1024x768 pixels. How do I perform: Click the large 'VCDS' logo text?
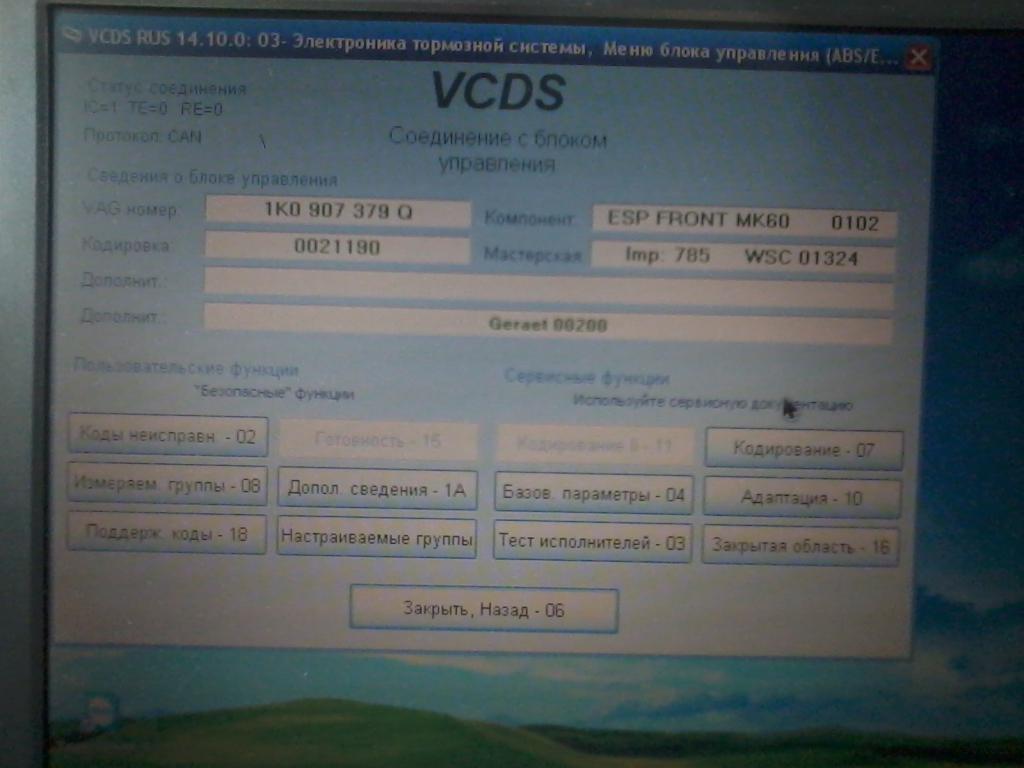point(498,91)
